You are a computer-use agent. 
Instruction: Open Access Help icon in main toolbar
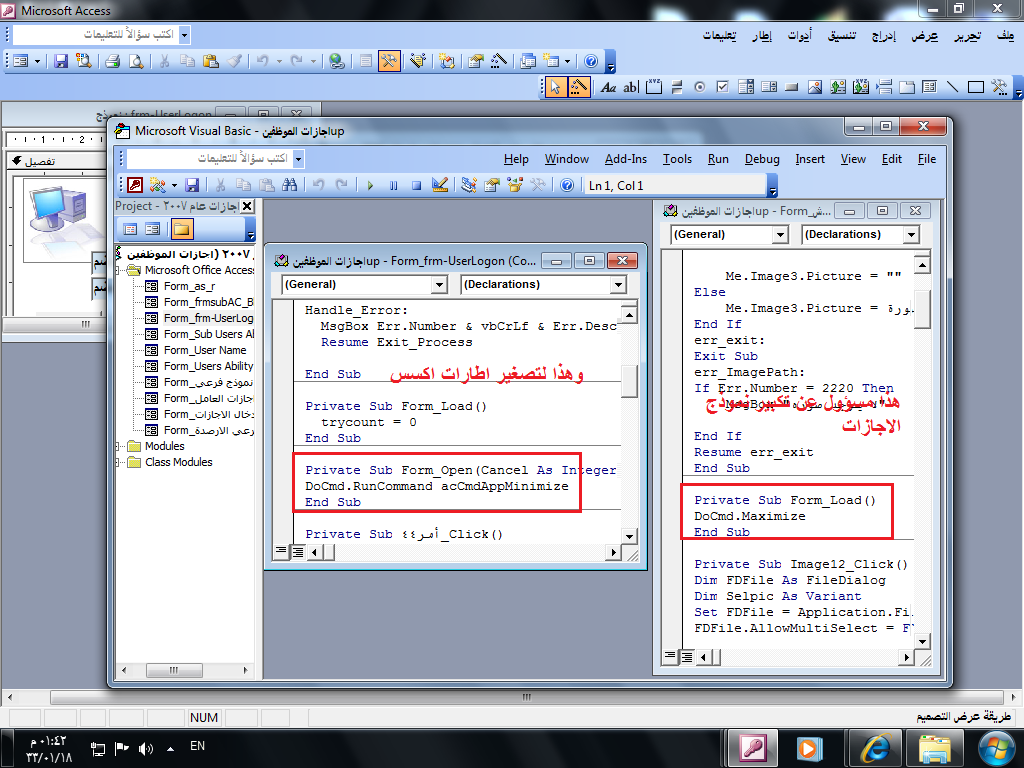[x=590, y=61]
